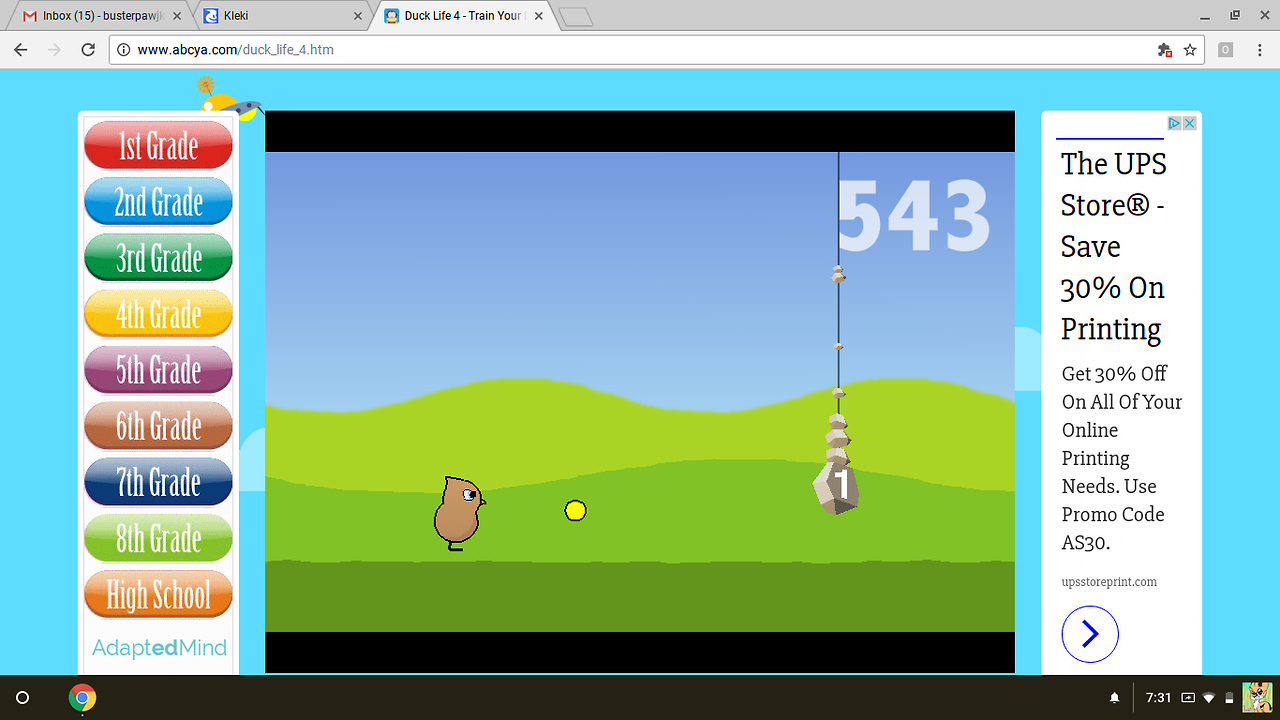This screenshot has width=1280, height=720.
Task: Open the 6th Grade button
Action: [158, 426]
